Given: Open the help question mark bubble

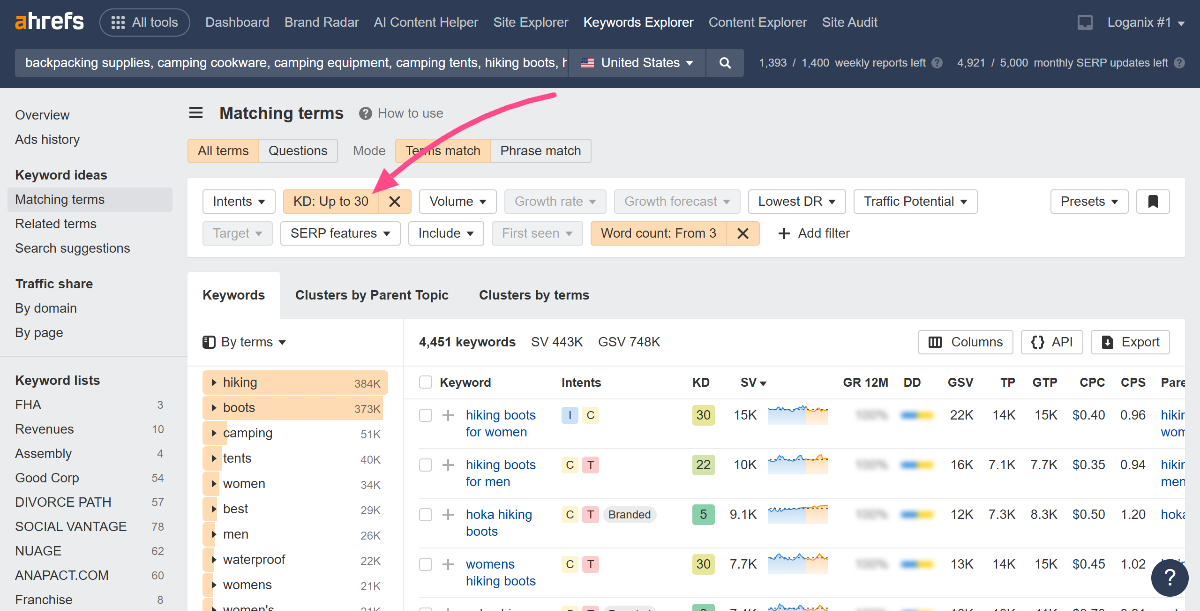Looking at the screenshot, I should [1170, 578].
